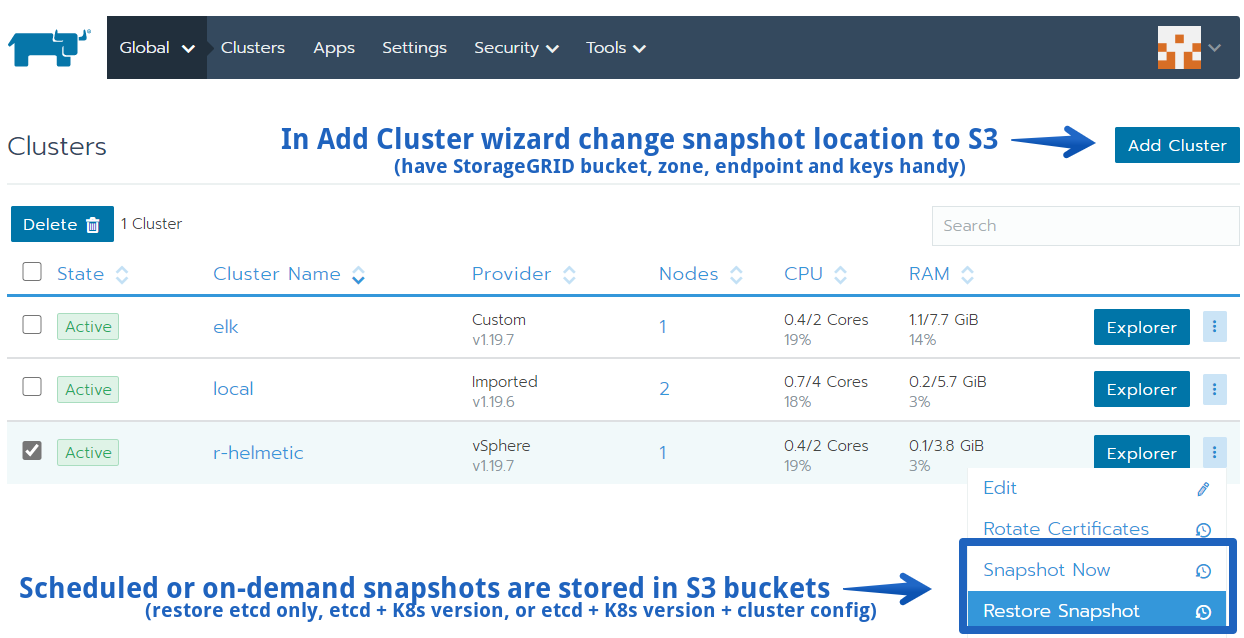Screen dimensions: 1244x638
Task: Sort by Cluster Name column arrows
Action: (x=358, y=275)
